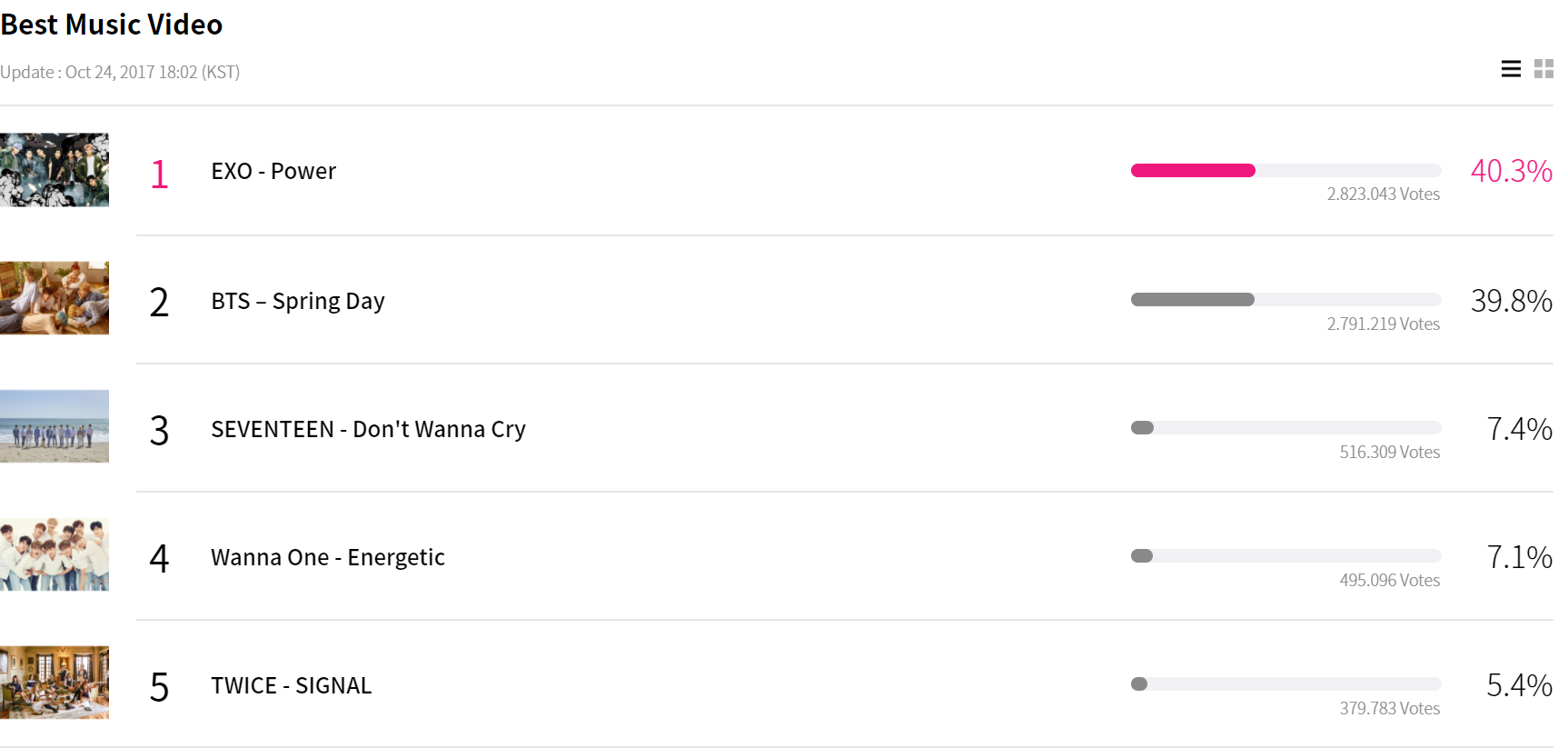Switch to list view layout icon

click(1511, 69)
